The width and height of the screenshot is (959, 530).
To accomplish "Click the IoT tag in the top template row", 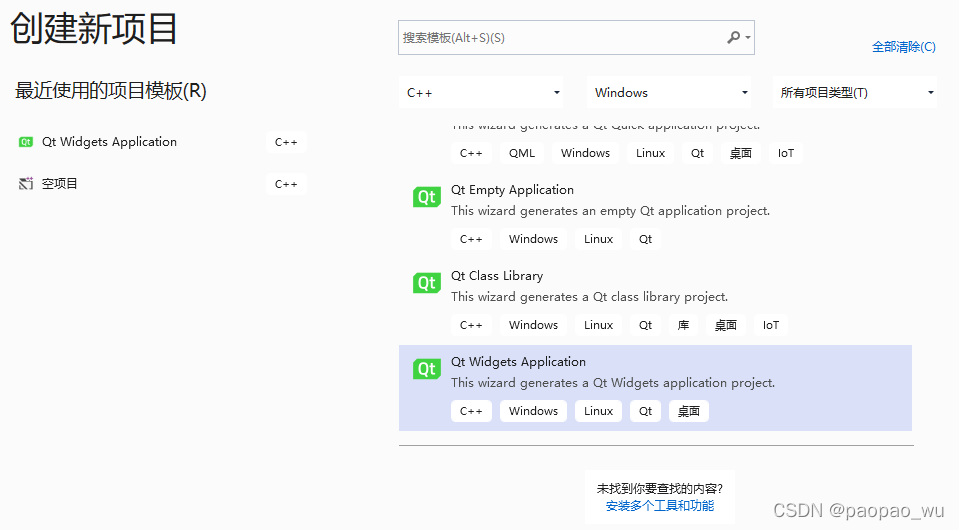I will (x=786, y=153).
